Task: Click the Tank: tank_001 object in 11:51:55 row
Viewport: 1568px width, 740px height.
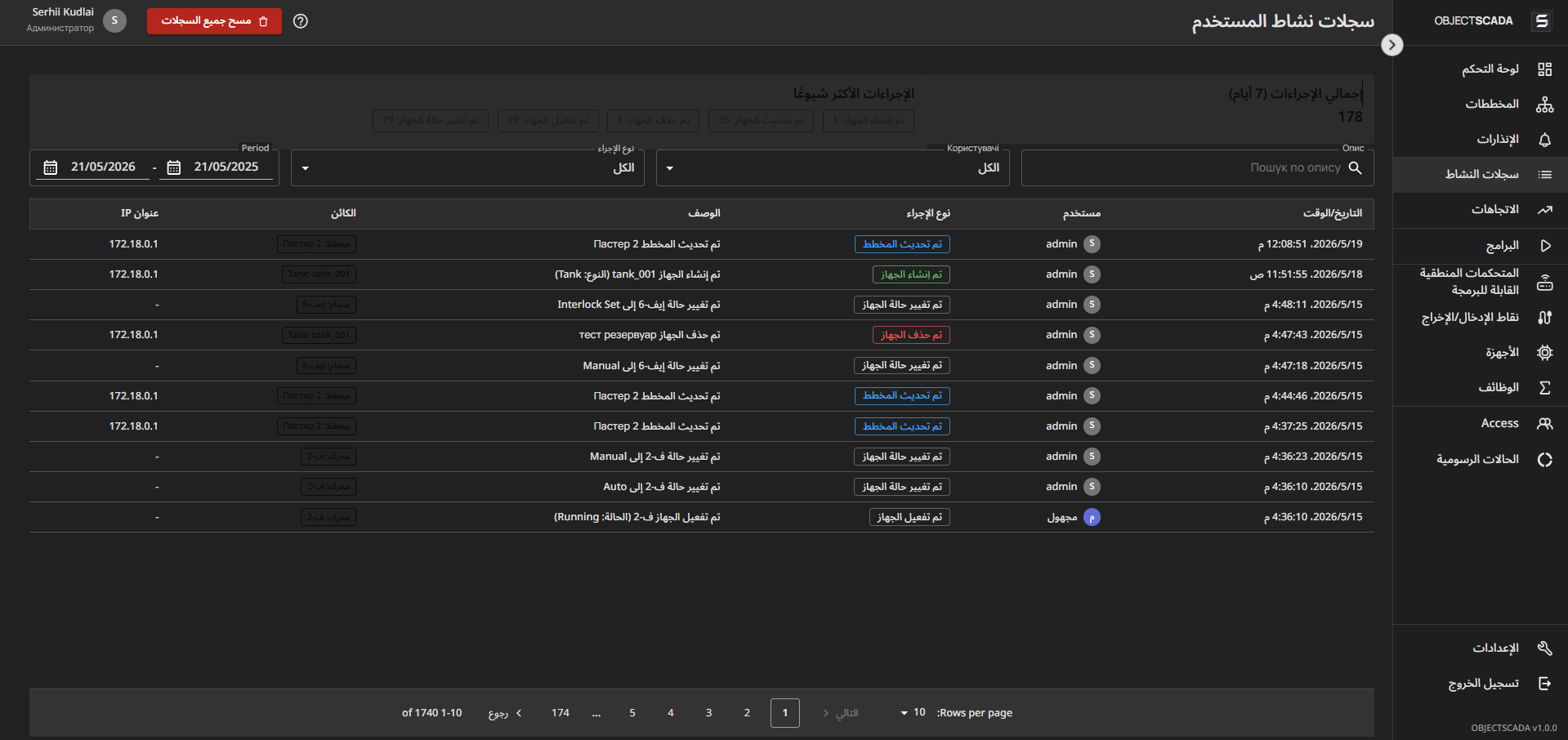Action: (319, 274)
